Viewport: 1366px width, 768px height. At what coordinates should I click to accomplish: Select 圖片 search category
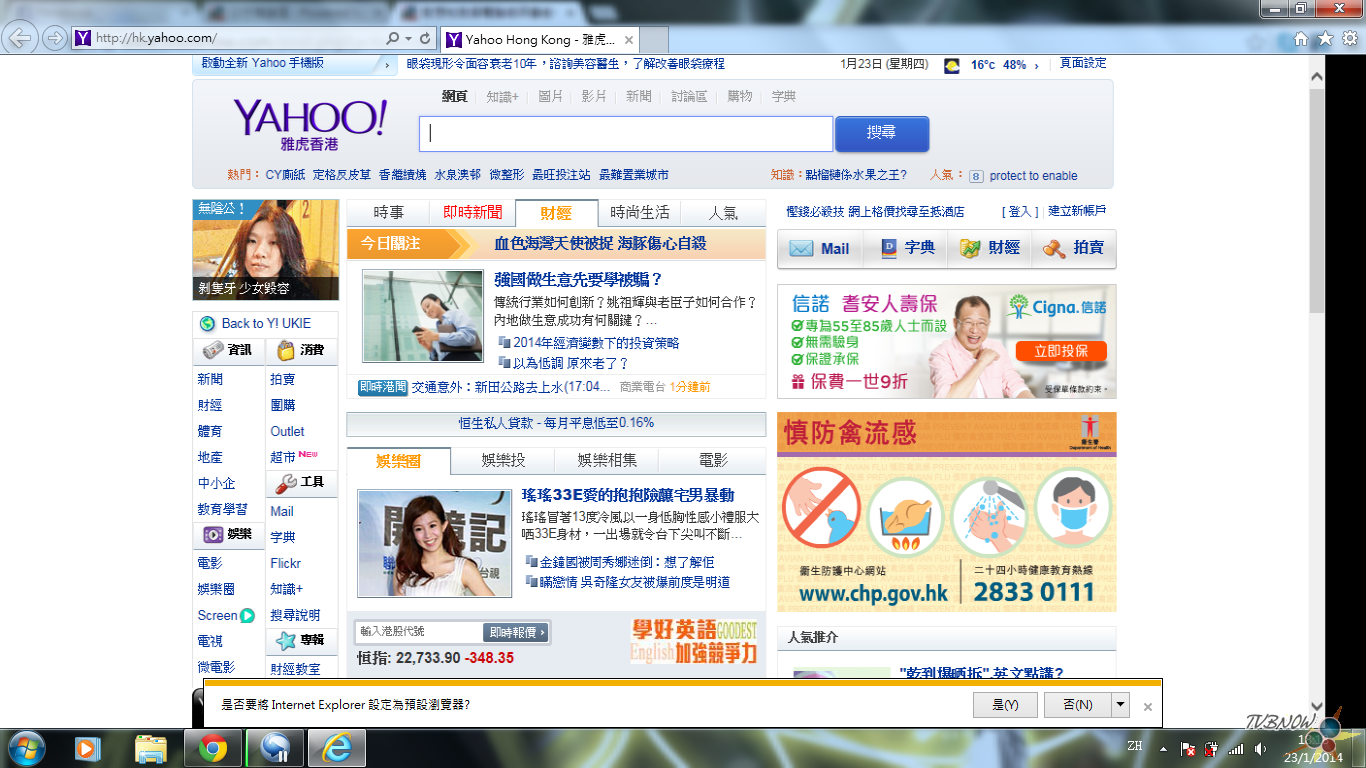pos(551,97)
